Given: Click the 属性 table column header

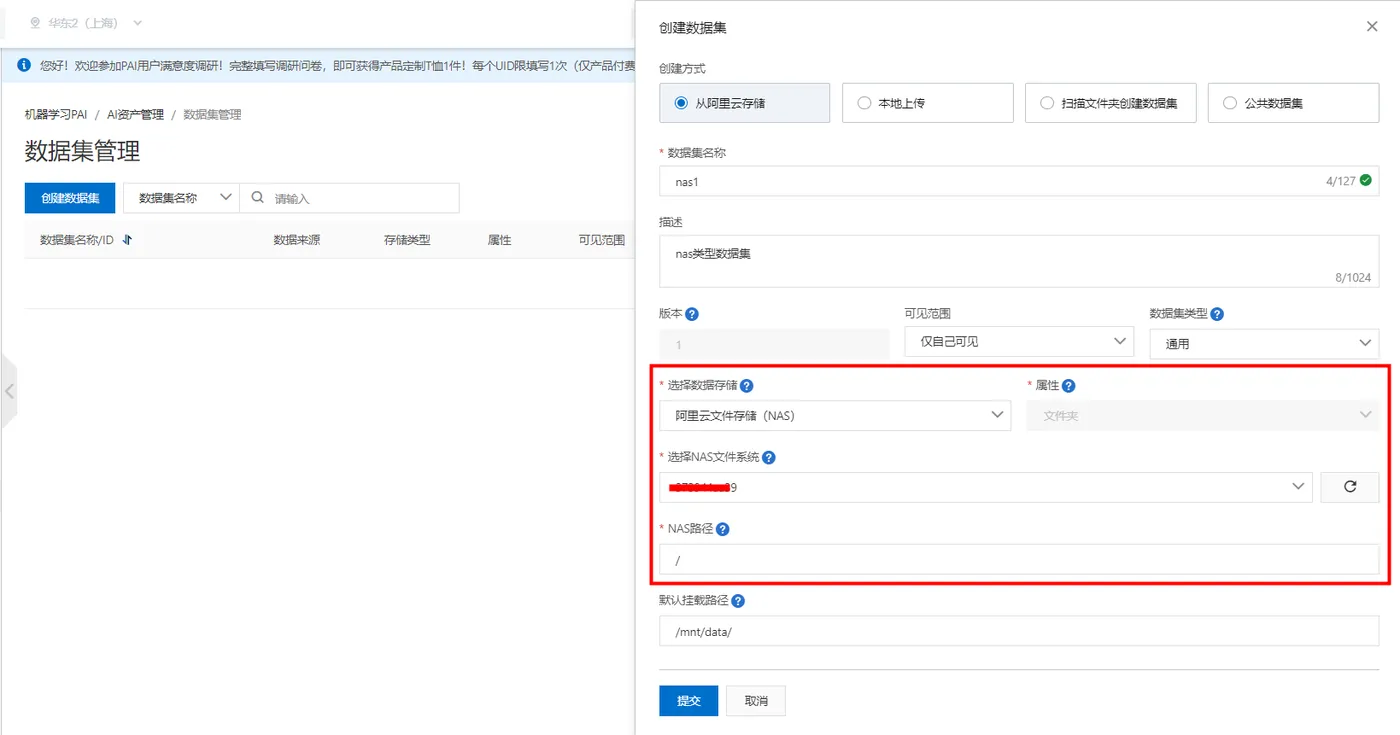Looking at the screenshot, I should [x=500, y=240].
